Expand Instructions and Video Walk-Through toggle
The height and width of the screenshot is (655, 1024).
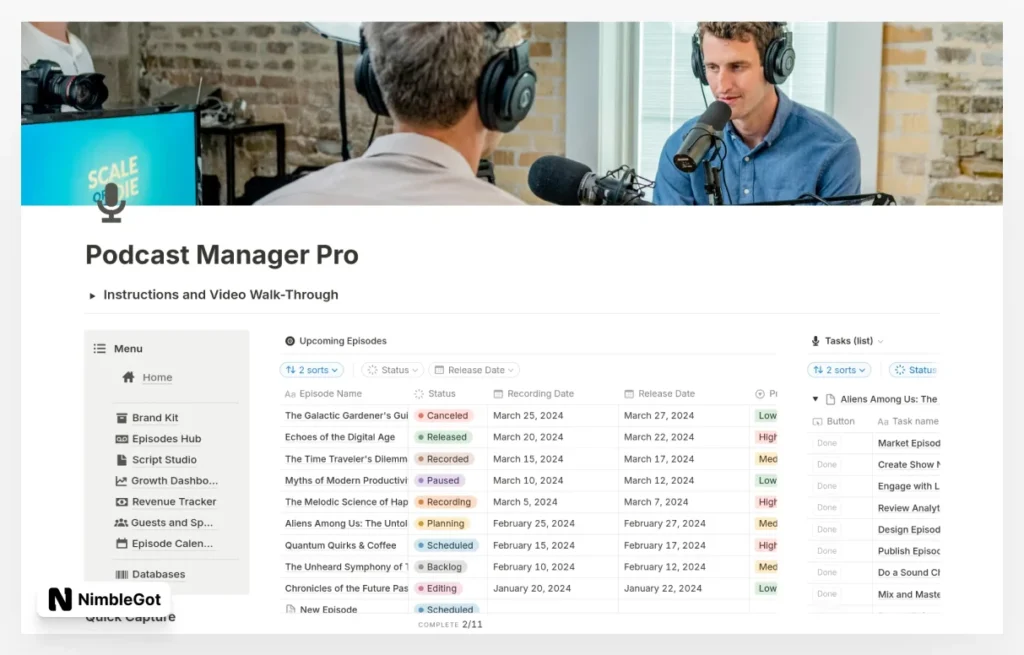(x=92, y=296)
